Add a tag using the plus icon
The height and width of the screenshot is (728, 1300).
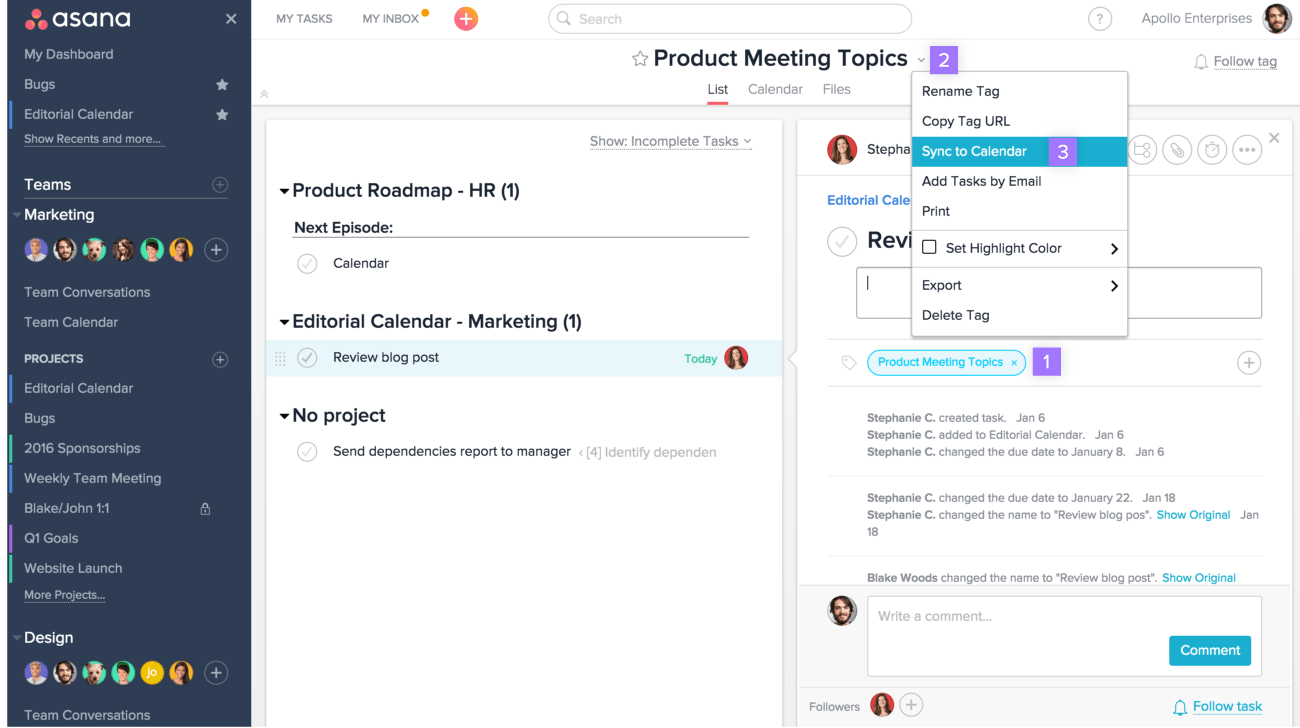click(1248, 363)
